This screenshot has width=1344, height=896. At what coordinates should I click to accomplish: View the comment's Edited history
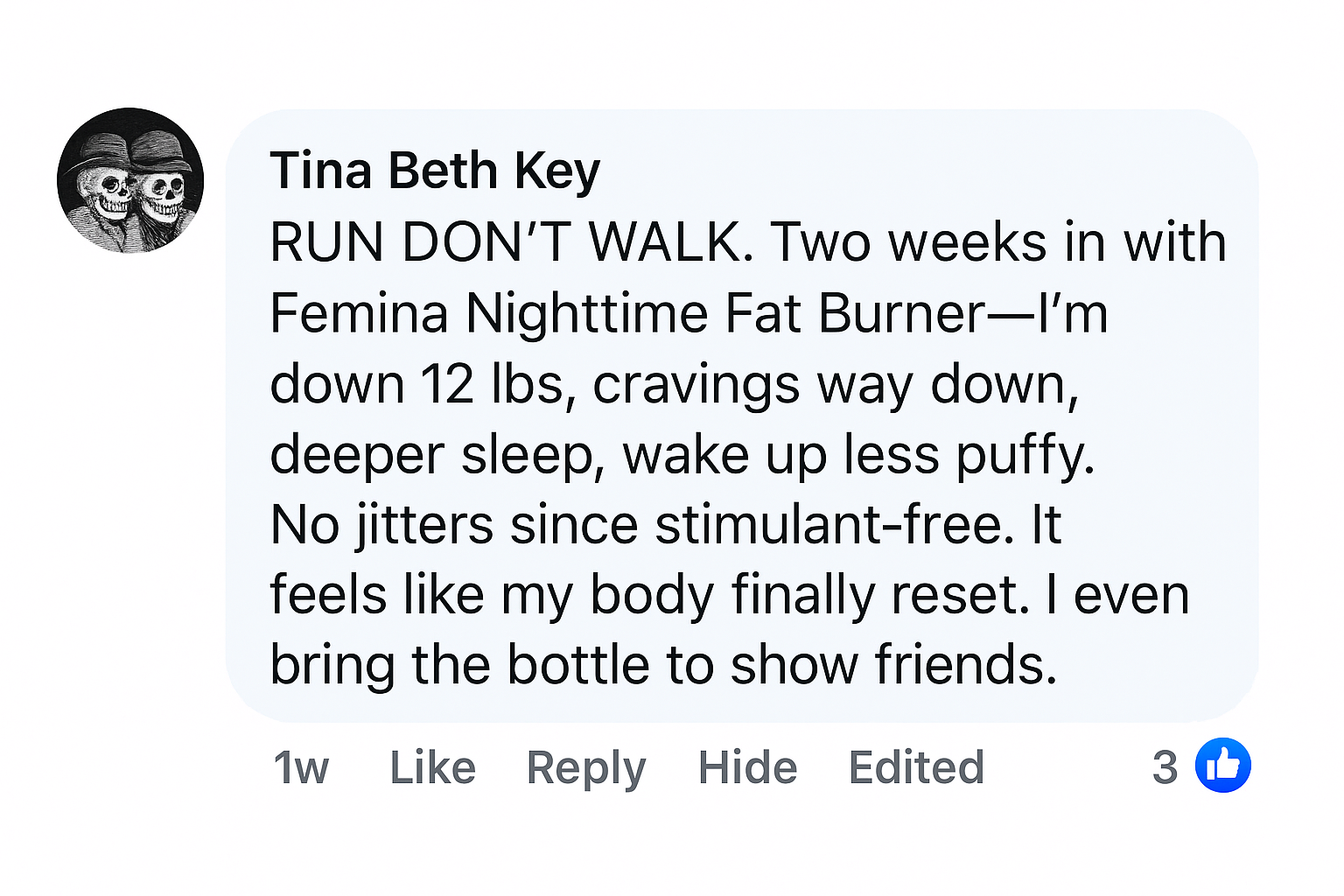[x=916, y=767]
